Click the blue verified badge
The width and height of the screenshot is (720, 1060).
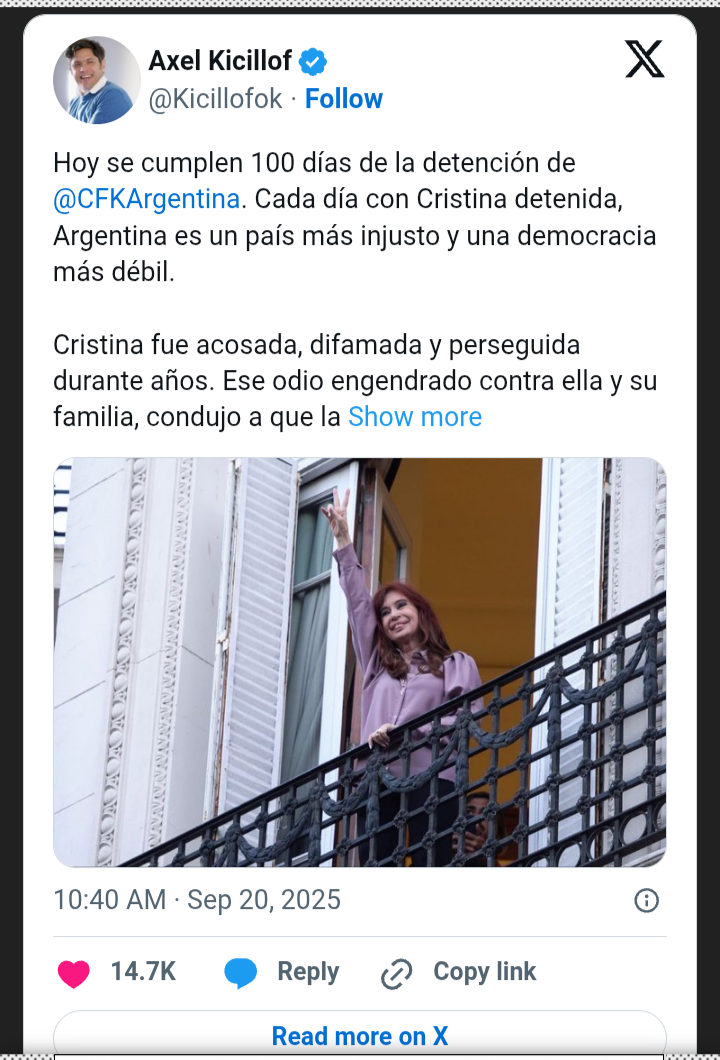click(312, 62)
